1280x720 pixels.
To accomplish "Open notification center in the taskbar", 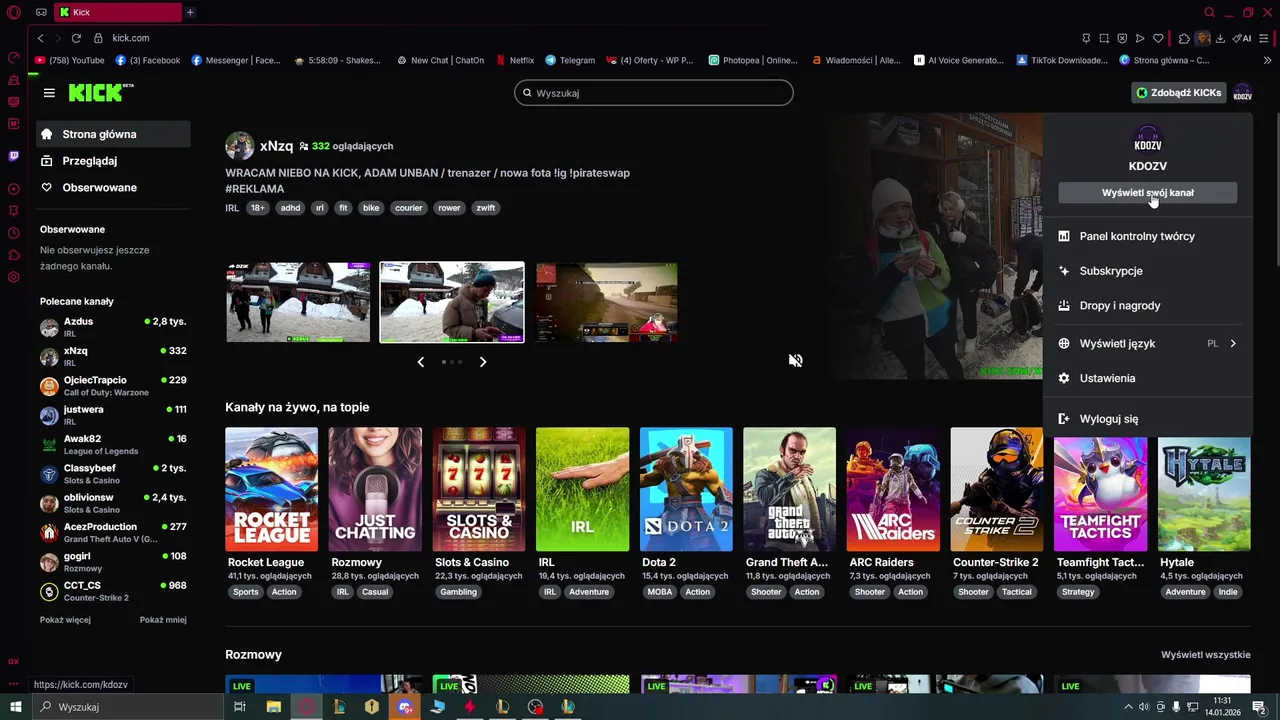I will [1259, 707].
